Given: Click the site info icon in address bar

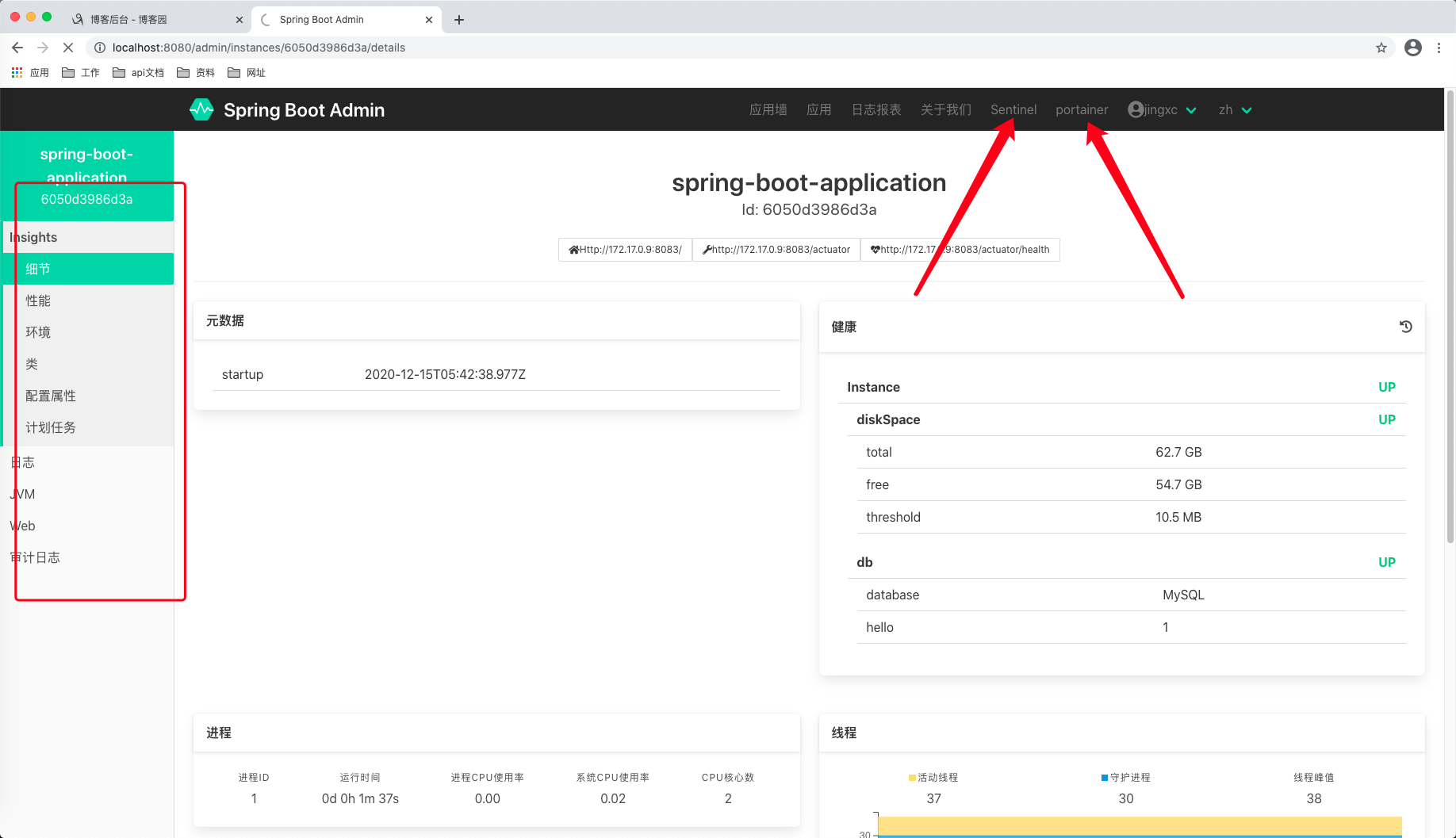Looking at the screenshot, I should 100,48.
